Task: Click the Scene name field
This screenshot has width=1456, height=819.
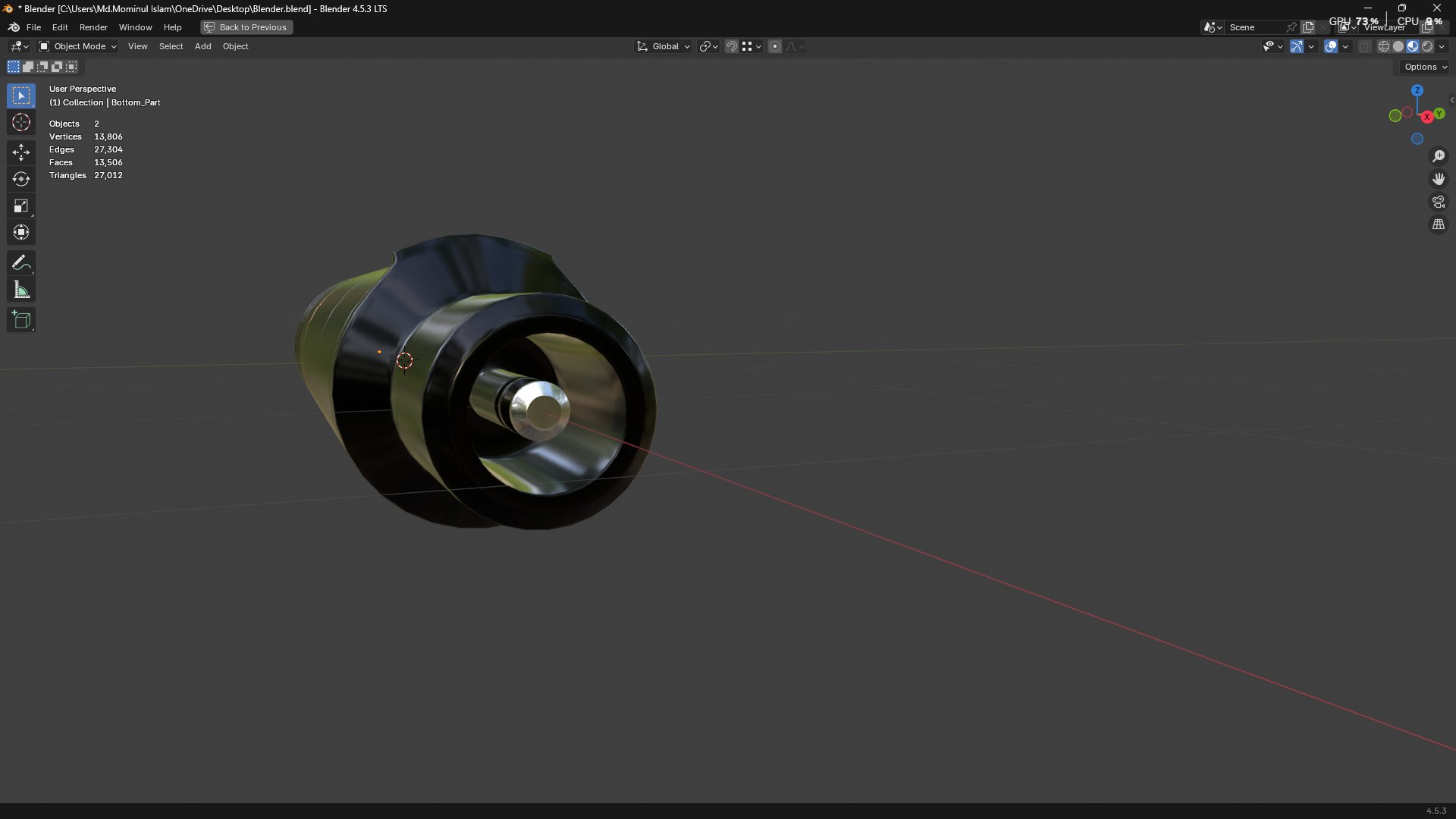Action: pos(1255,27)
